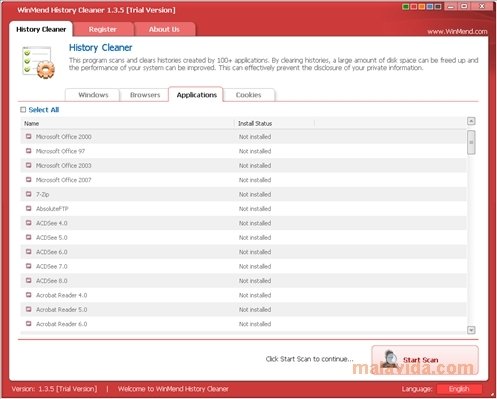Select the Microsoft Office 97 row text
The width and height of the screenshot is (497, 399).
(60, 151)
